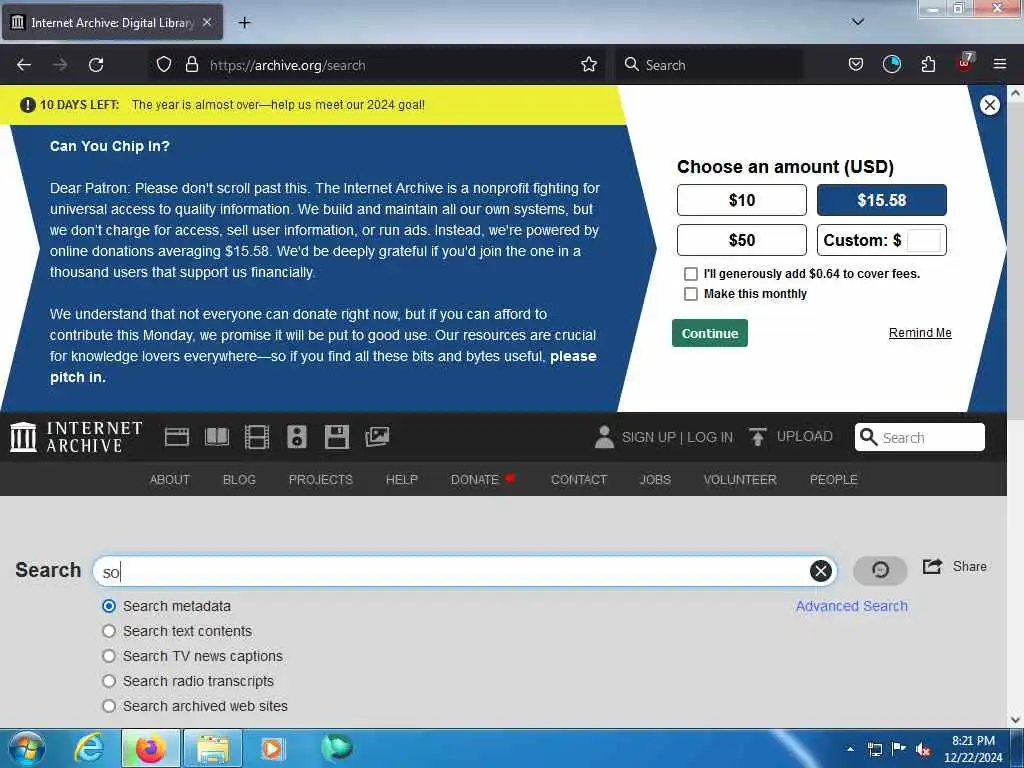This screenshot has height=768, width=1024.
Task: Open the Web (Wayback) icon
Action: [x=176, y=437]
